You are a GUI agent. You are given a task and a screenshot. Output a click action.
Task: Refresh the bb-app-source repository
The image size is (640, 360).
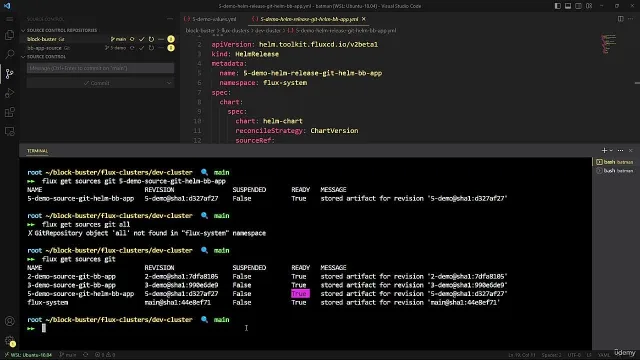[x=151, y=48]
